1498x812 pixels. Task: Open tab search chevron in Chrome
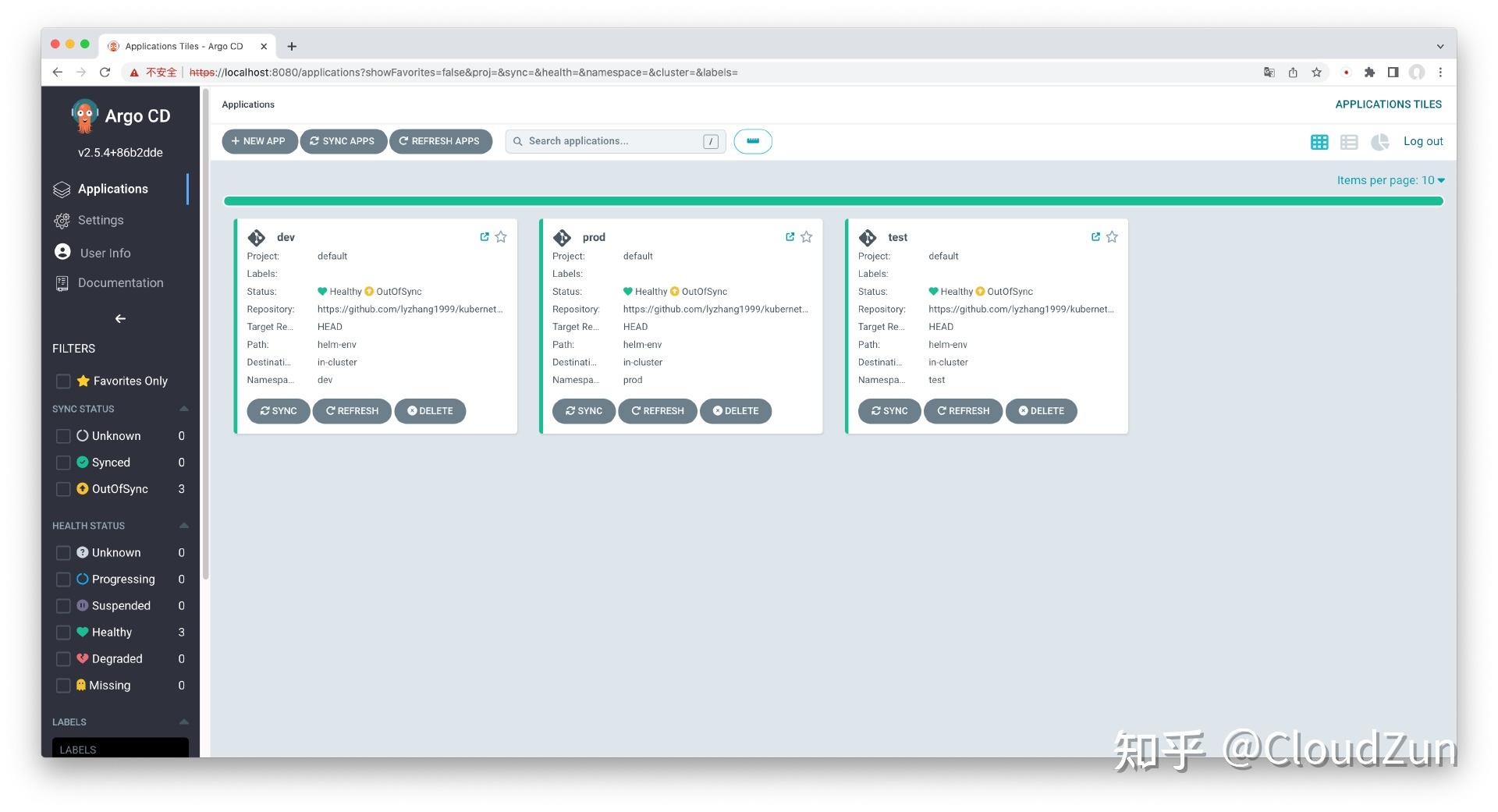(1440, 46)
